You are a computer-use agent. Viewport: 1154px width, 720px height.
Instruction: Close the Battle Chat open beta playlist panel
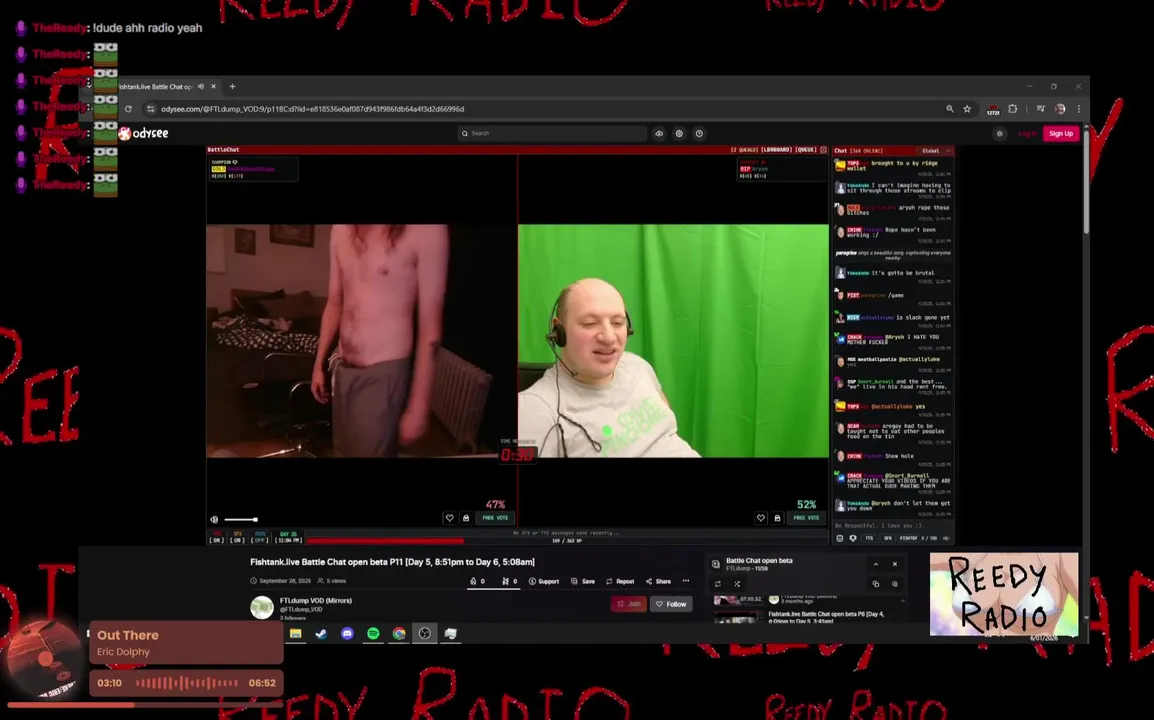[895, 564]
